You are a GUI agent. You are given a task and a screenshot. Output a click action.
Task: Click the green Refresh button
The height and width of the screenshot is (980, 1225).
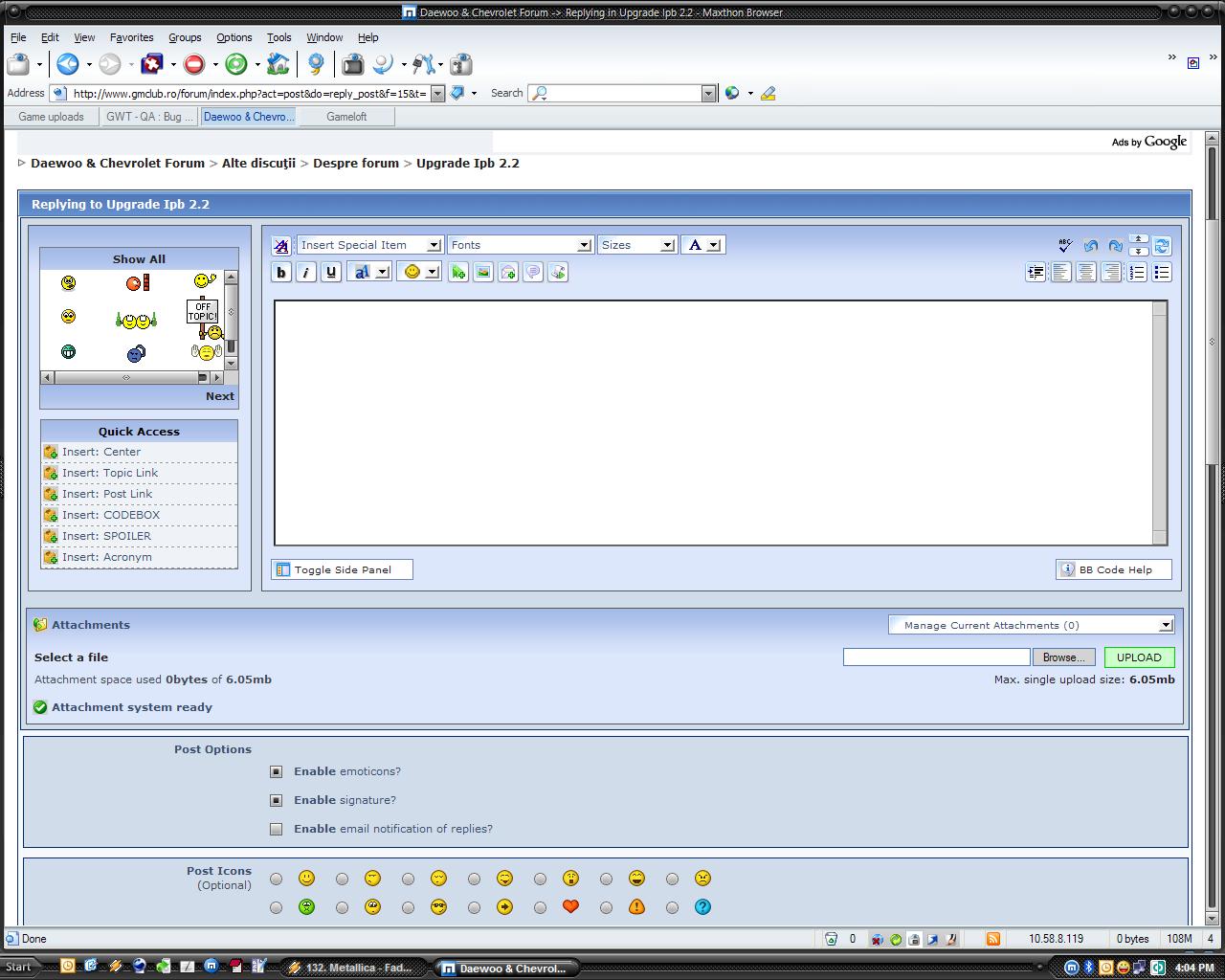pyautogui.click(x=236, y=64)
